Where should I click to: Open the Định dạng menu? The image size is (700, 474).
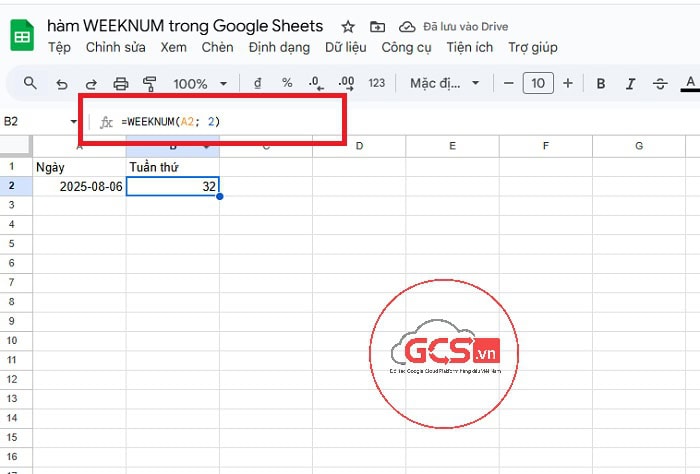click(x=278, y=47)
